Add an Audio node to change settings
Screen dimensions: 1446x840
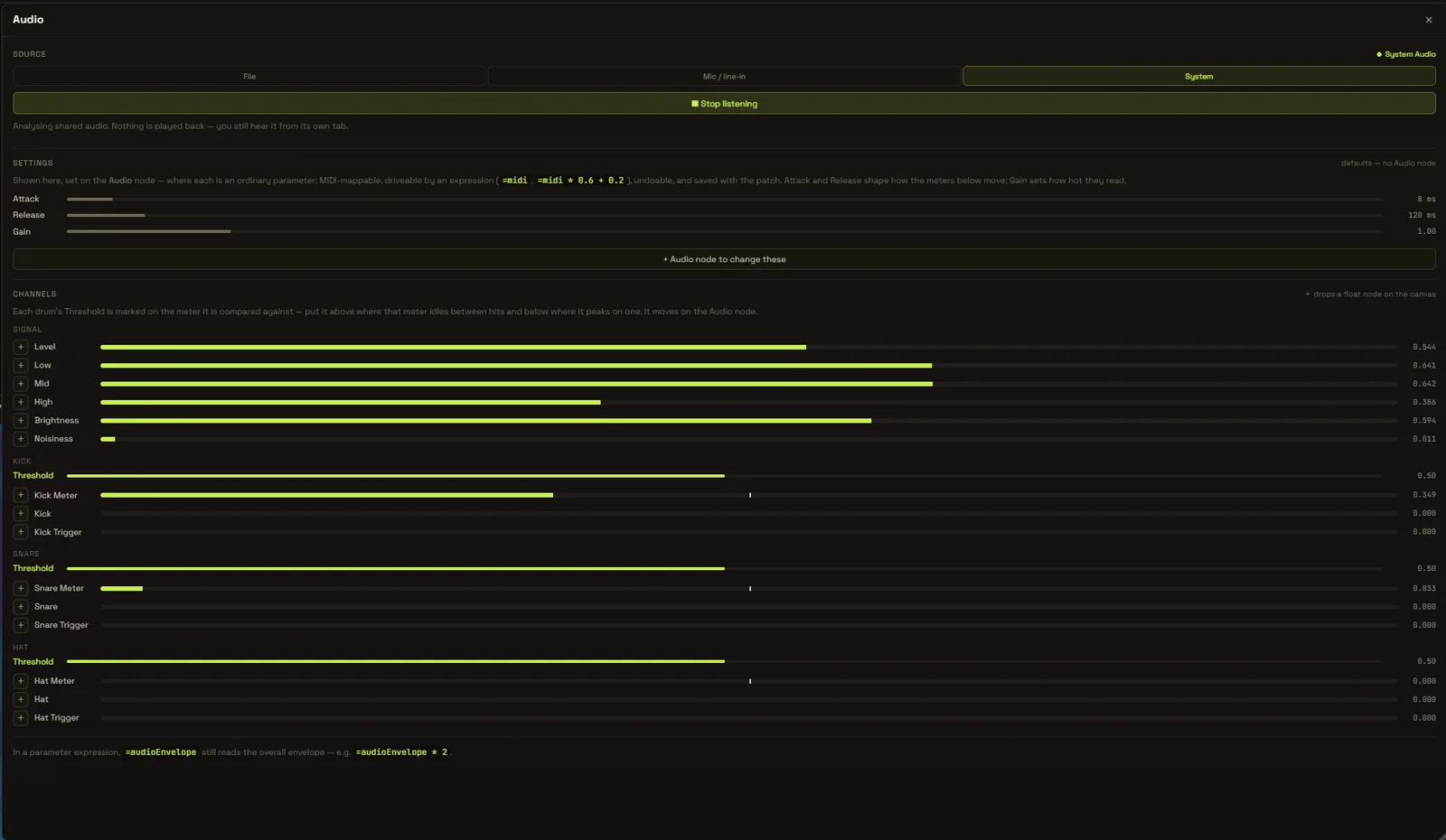(x=724, y=259)
